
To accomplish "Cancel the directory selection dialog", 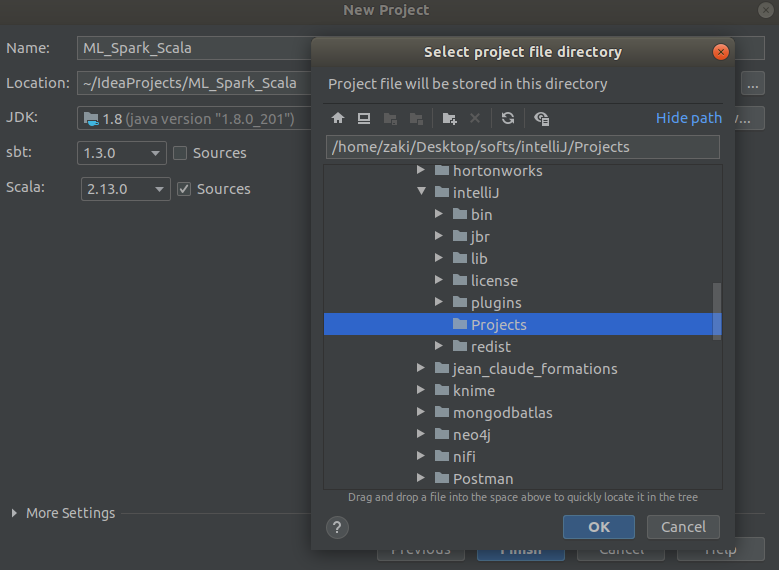I will [x=683, y=527].
